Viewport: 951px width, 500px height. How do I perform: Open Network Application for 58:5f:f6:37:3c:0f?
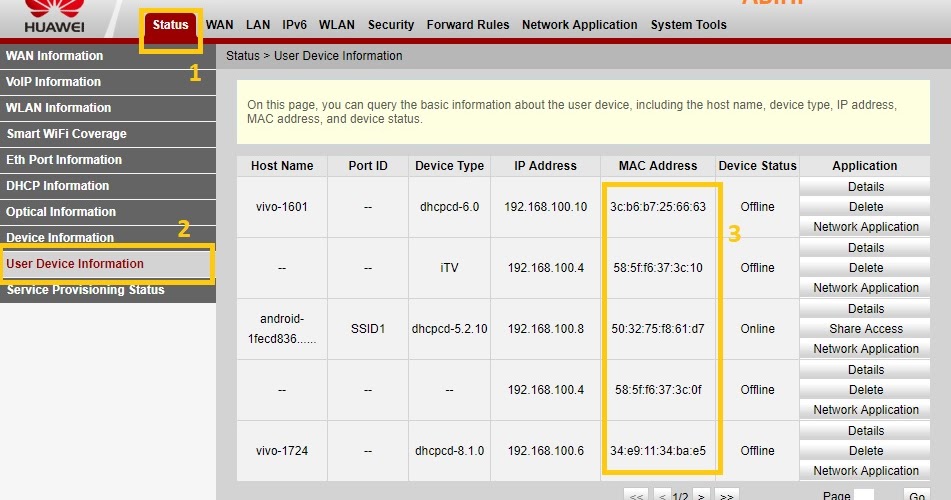pos(865,410)
